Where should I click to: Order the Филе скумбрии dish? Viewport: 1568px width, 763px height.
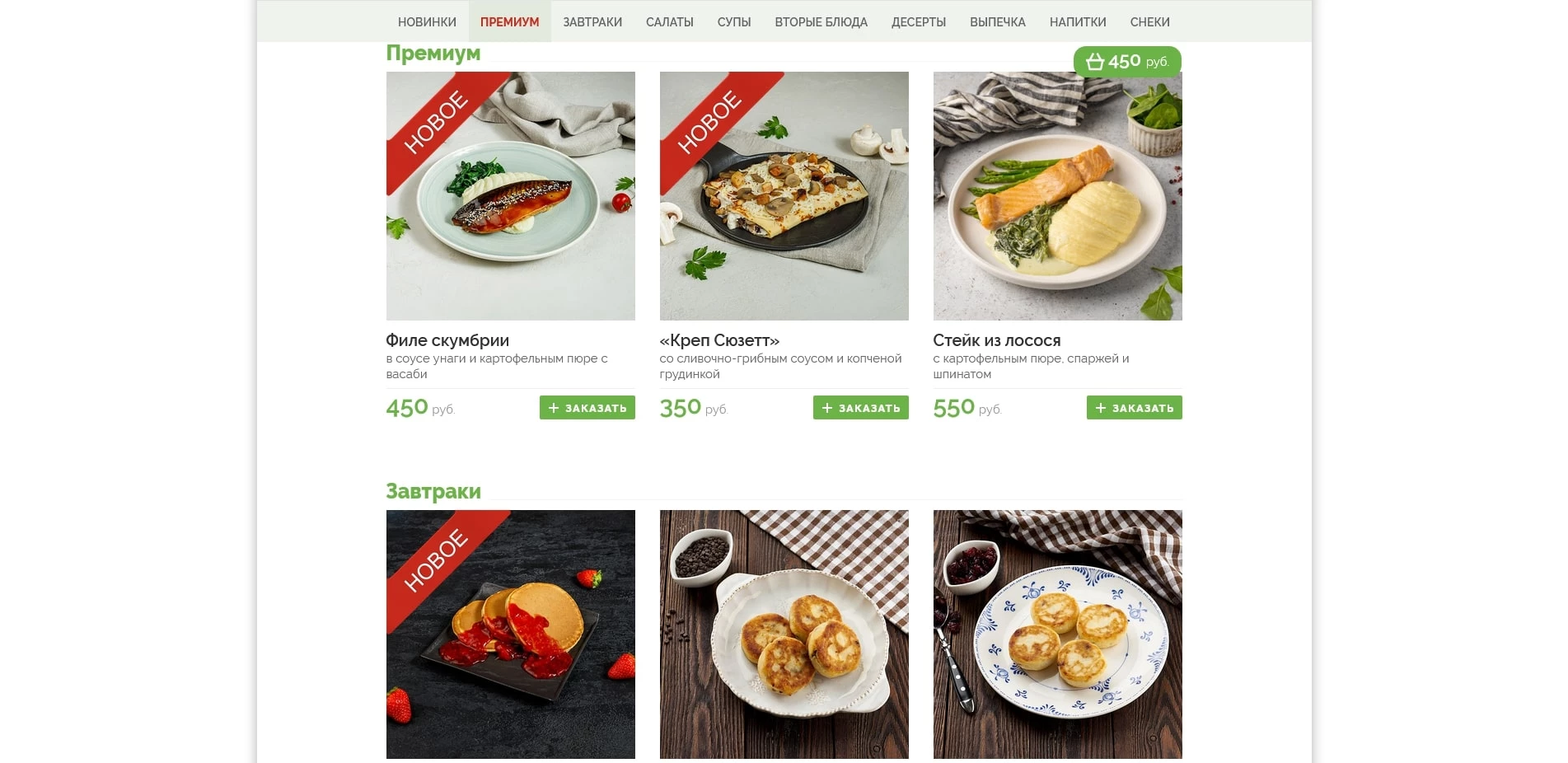587,408
